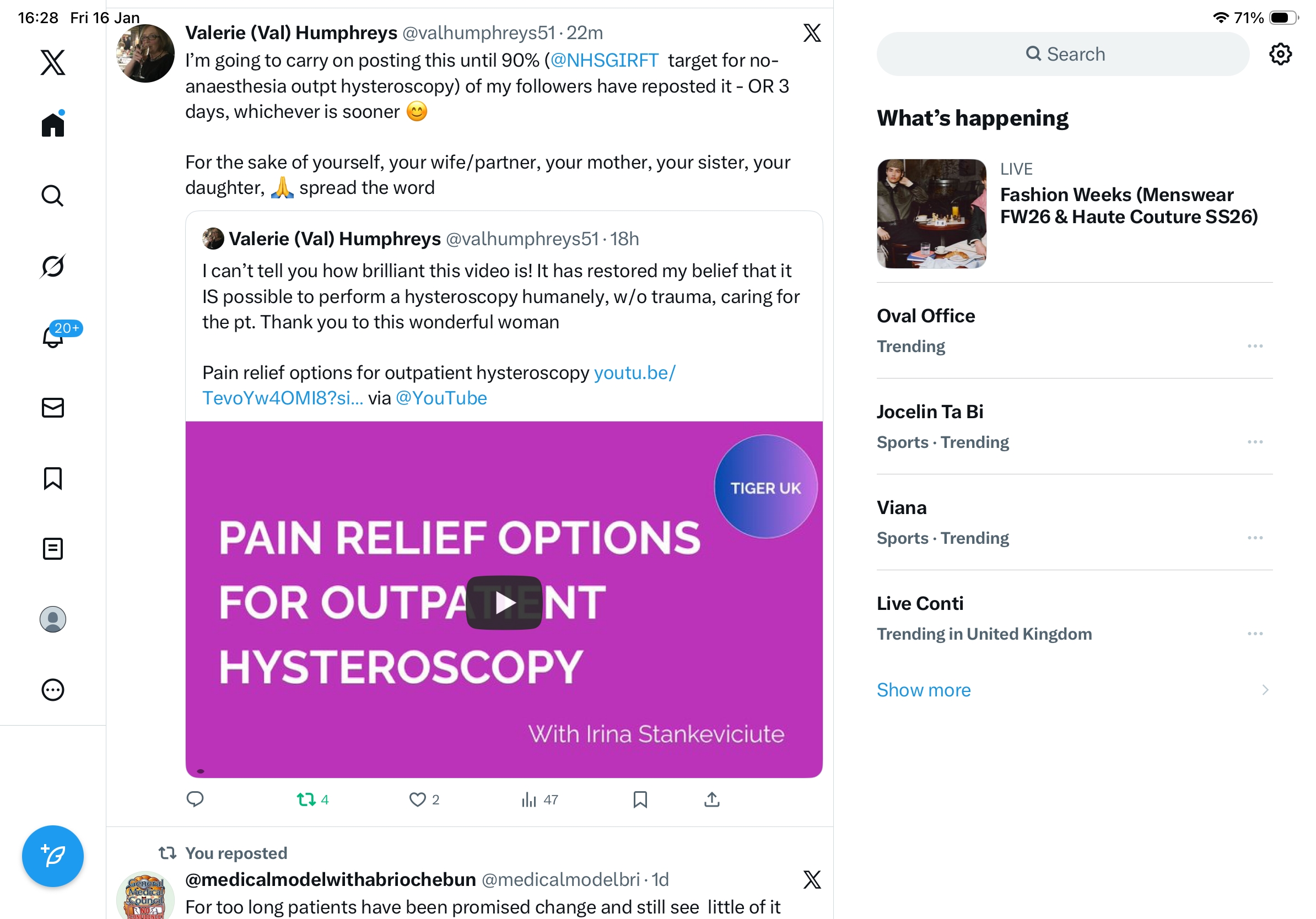Viewport: 1316px width, 919px height.
Task: Open profile avatar in sidebar
Action: (53, 619)
